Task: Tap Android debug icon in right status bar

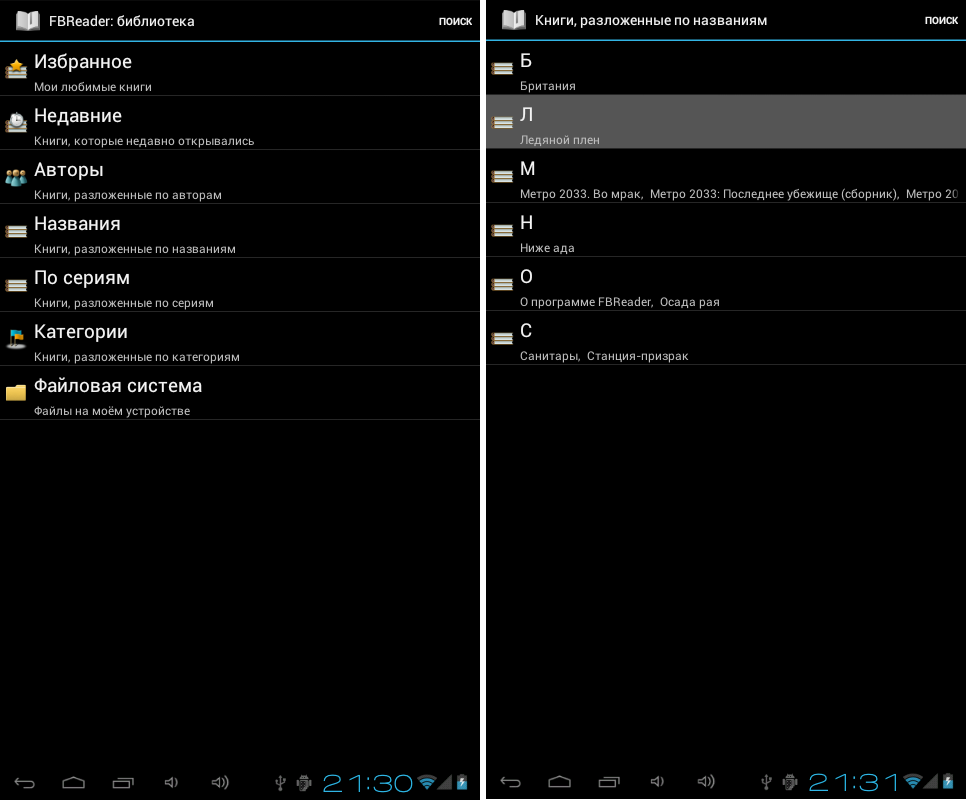Action: tap(790, 782)
